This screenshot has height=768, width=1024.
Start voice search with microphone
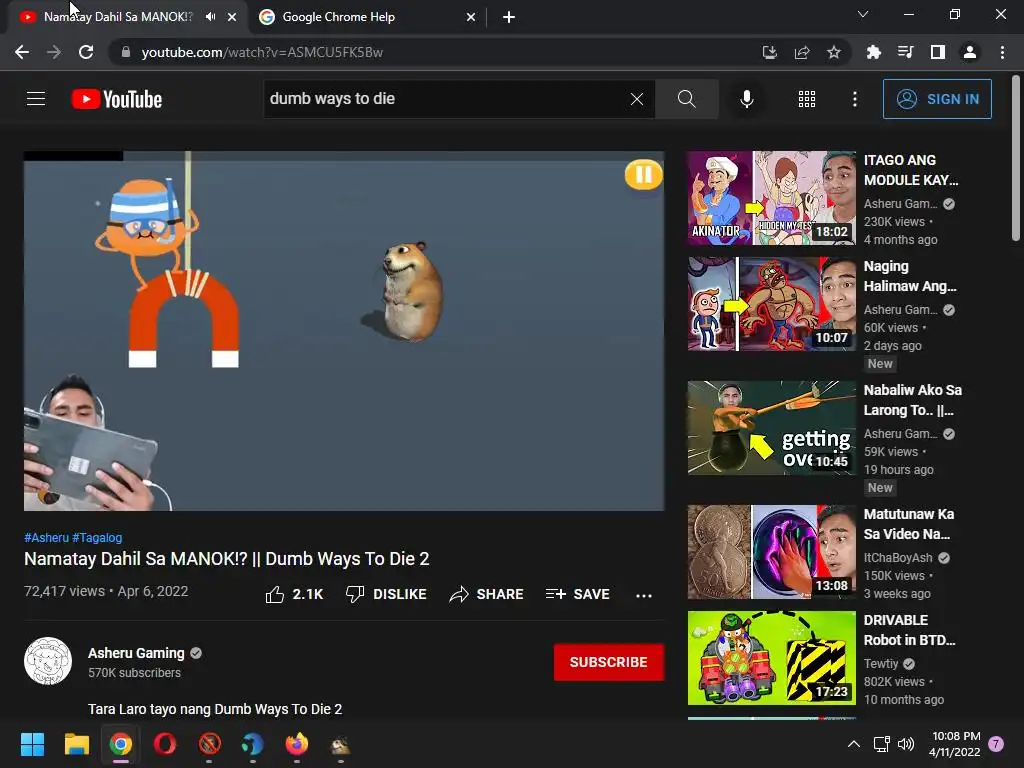746,99
